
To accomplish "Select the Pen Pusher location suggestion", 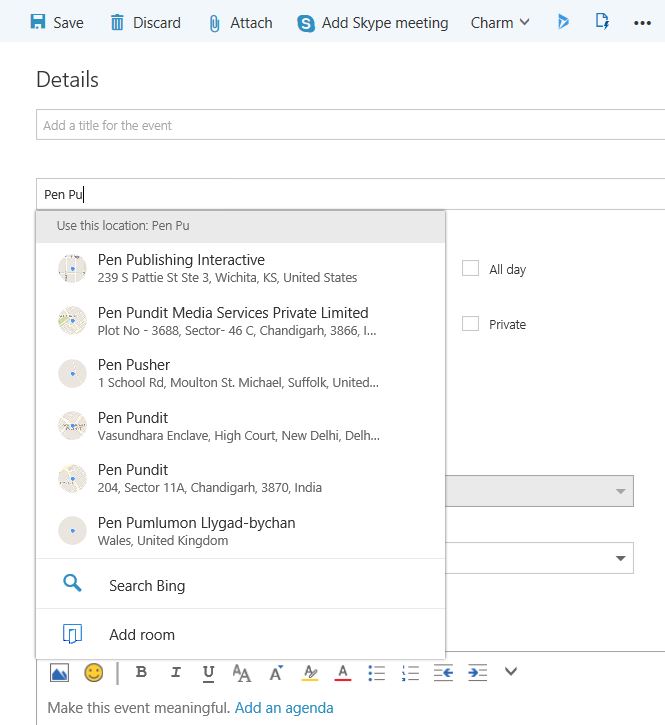I will (x=240, y=373).
